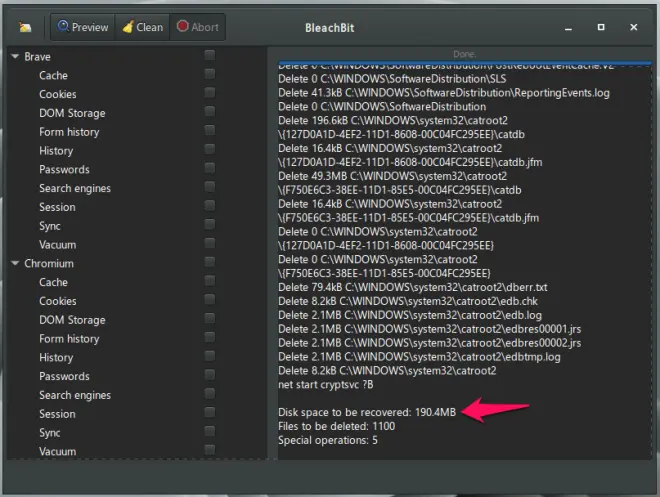660x497 pixels.
Task: Open the BleachBit application menu icon
Action: (x=25, y=27)
